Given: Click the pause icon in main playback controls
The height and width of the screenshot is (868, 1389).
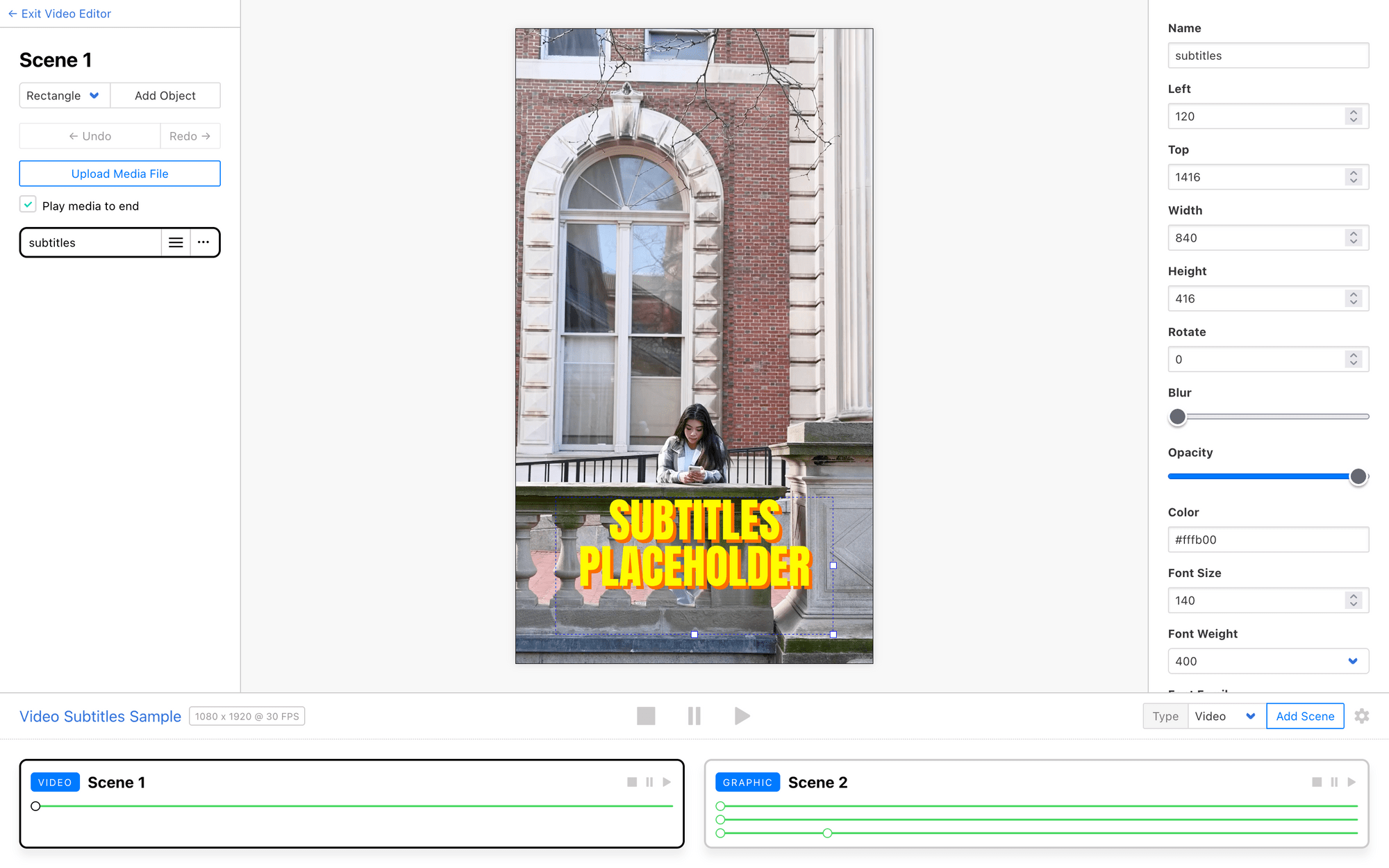Looking at the screenshot, I should pyautogui.click(x=694, y=716).
